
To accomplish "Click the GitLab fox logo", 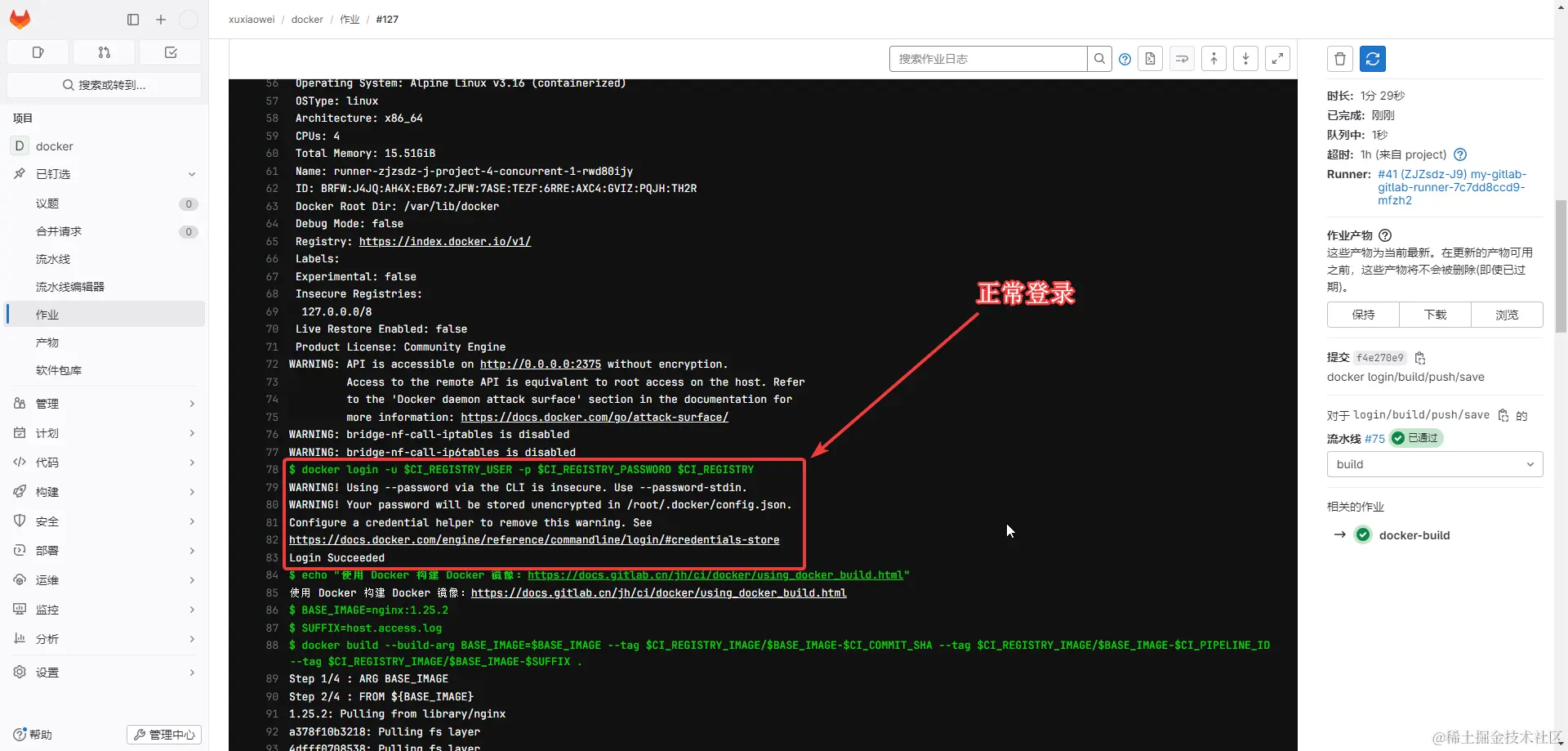I will pos(20,20).
